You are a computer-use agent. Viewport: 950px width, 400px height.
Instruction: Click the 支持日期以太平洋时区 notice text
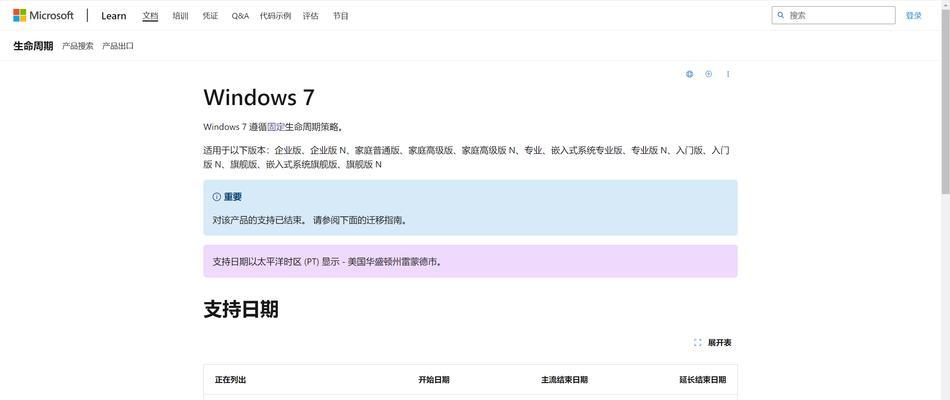coord(327,262)
